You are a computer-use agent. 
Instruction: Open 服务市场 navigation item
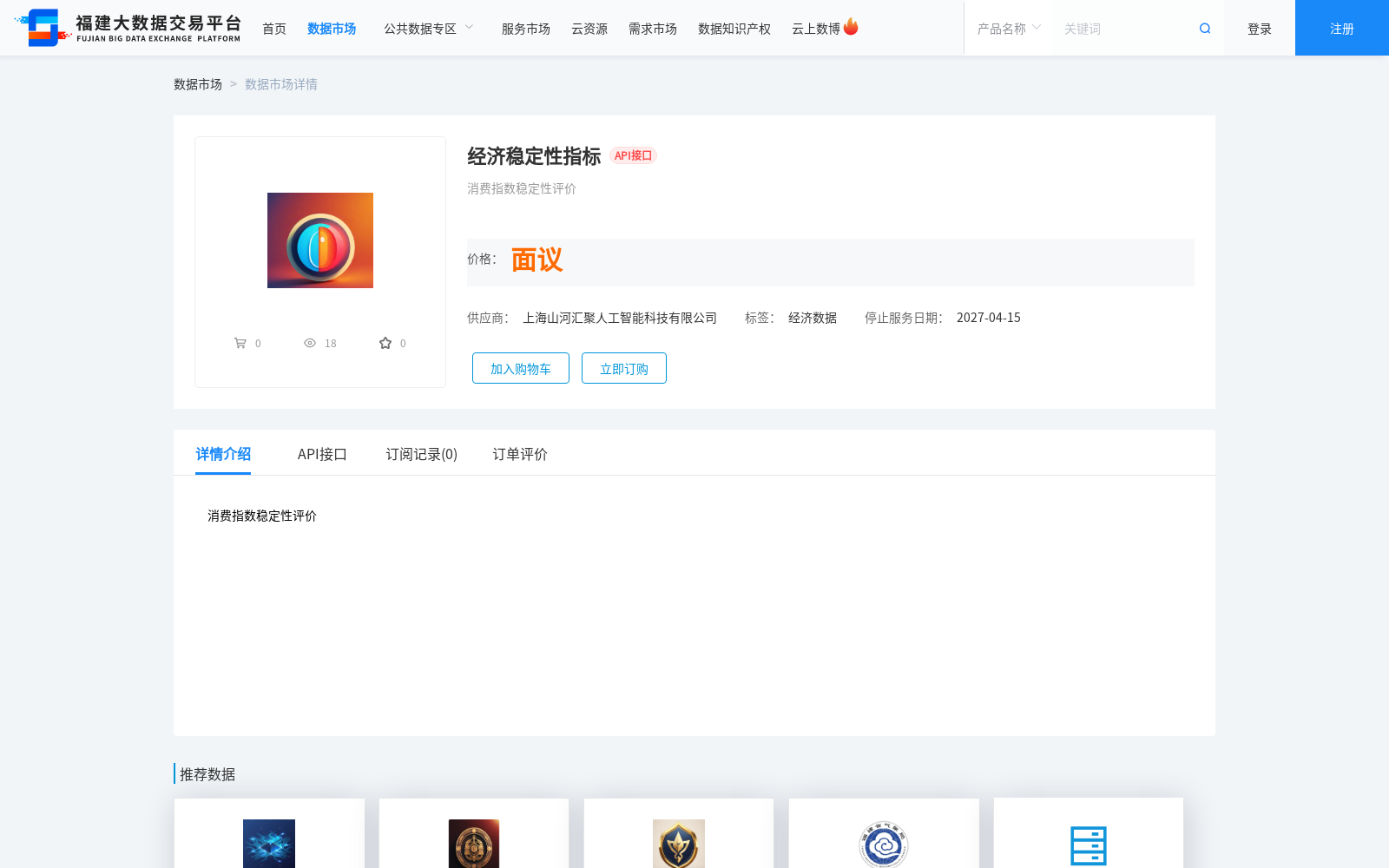pos(526,29)
